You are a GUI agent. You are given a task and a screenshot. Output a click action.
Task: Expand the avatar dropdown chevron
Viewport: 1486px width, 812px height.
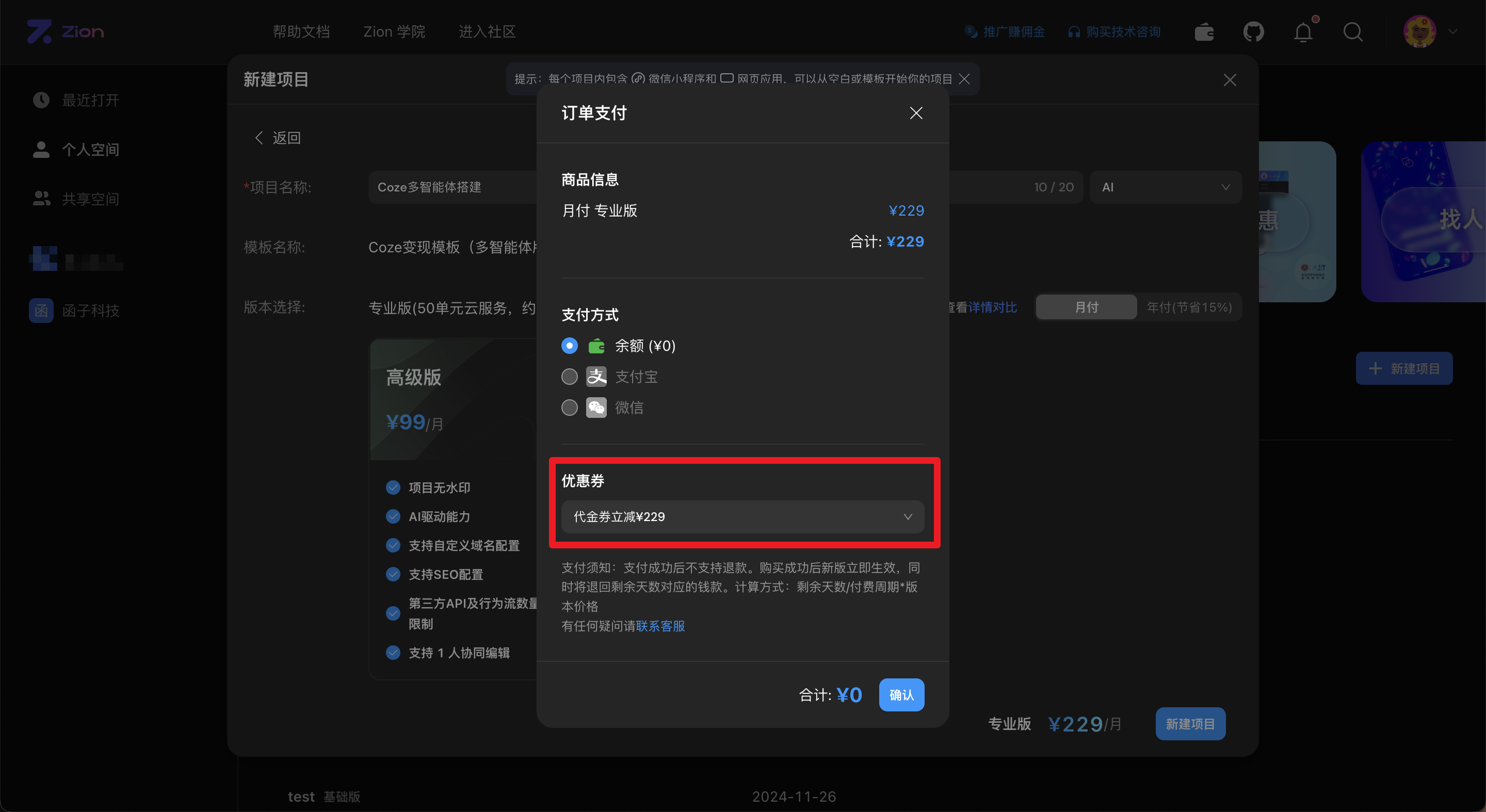[x=1453, y=31]
